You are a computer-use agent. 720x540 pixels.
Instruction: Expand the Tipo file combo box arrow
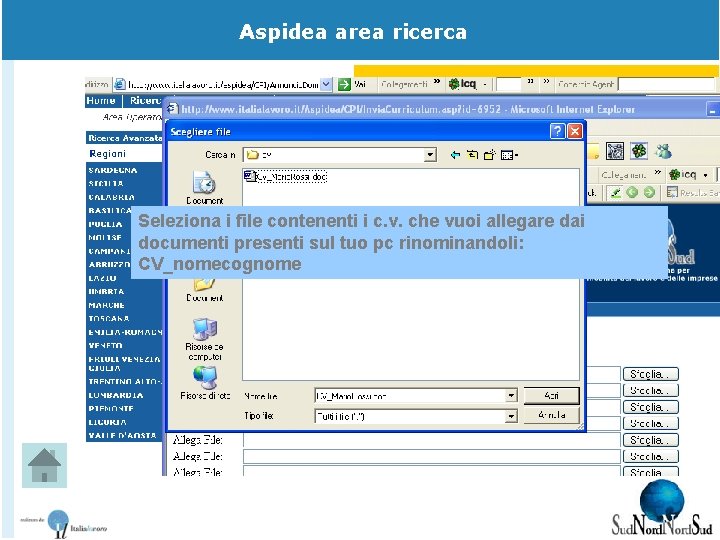511,416
